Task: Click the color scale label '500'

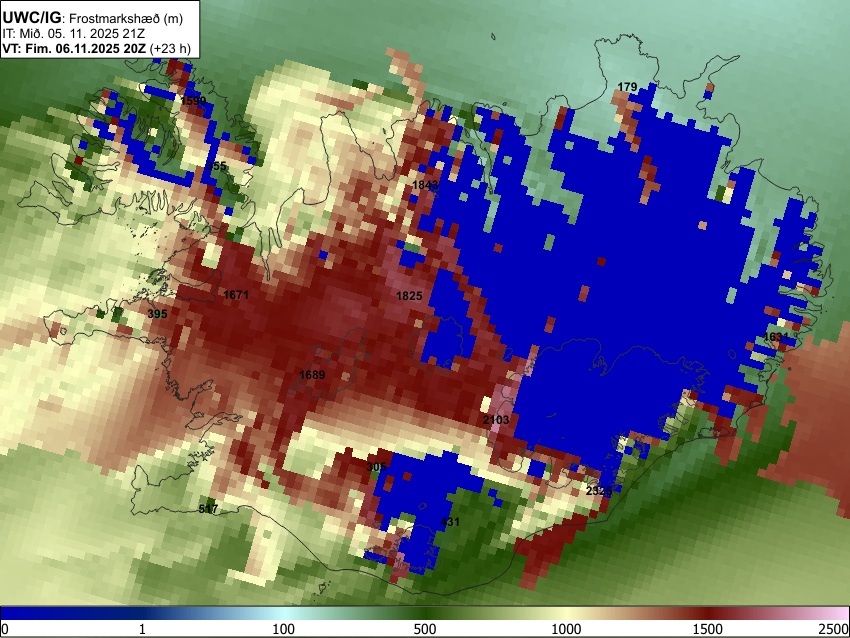Action: pos(425,629)
